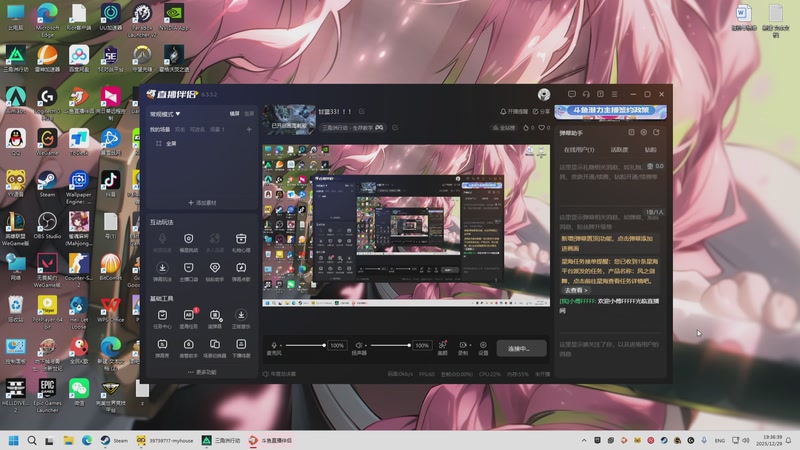800x450 pixels.
Task: Edit the 三角洲行动 category with pencil icon
Action: (395, 128)
